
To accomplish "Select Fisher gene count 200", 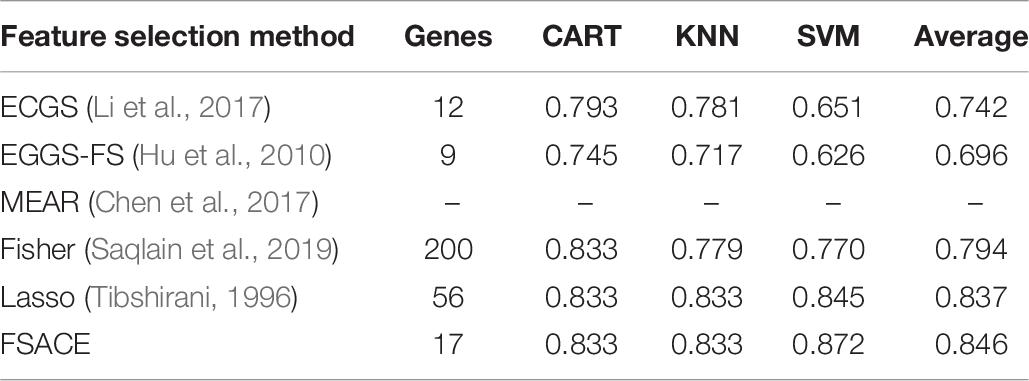I will tap(448, 250).
